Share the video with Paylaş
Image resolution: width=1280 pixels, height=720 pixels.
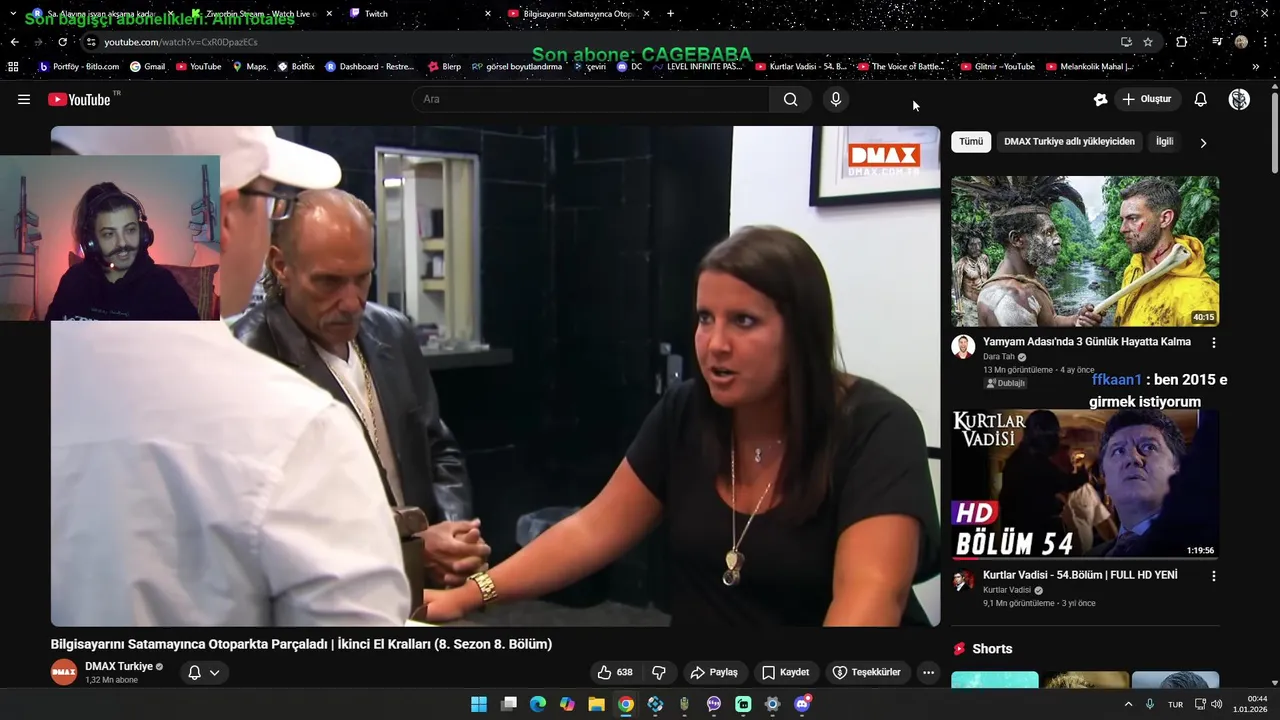[714, 672]
